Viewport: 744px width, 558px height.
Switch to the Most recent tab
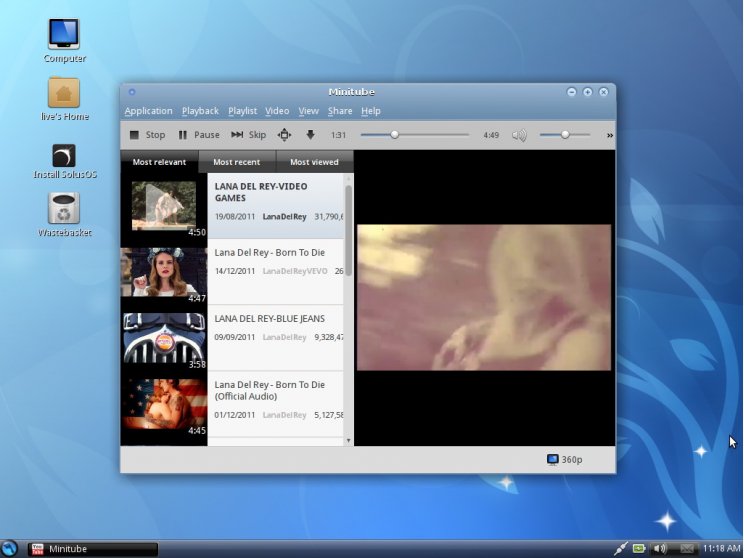pyautogui.click(x=237, y=162)
